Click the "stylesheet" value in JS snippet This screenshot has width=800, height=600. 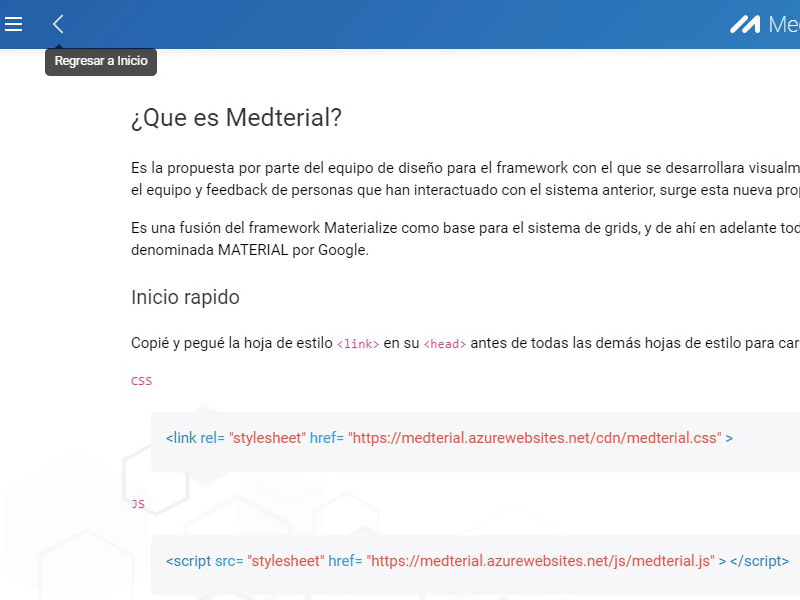coord(285,561)
